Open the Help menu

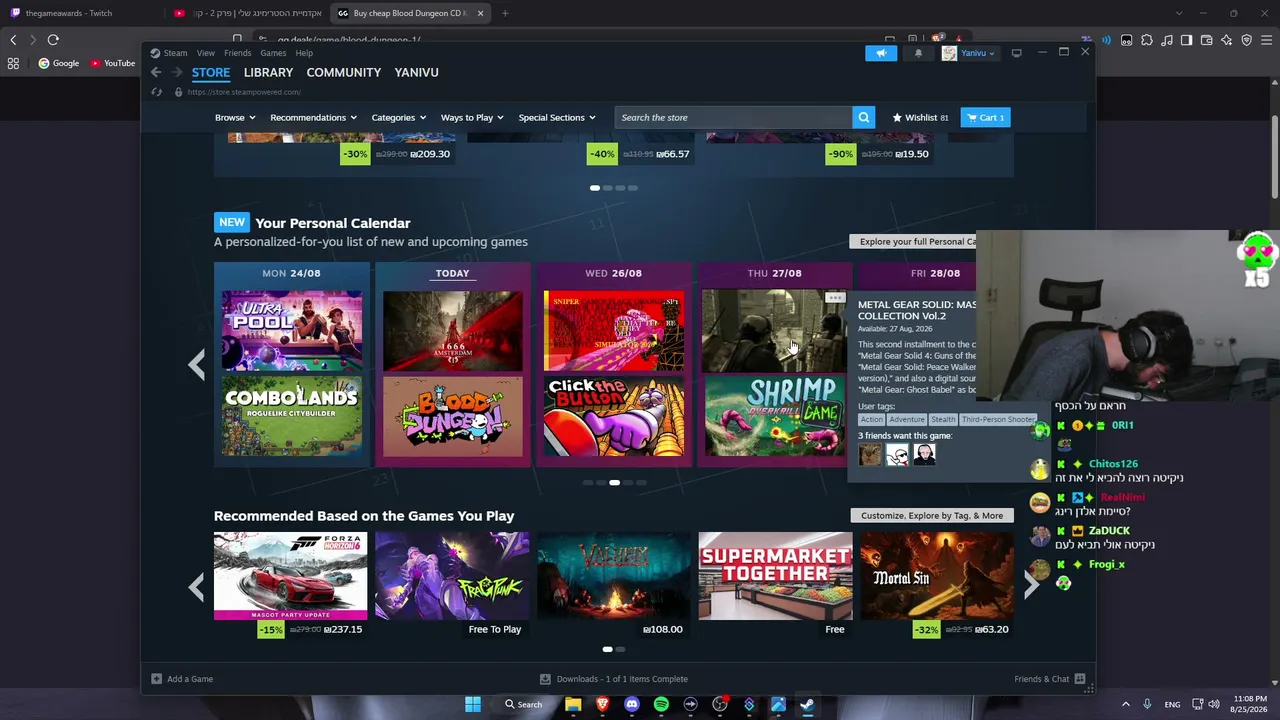304,53
